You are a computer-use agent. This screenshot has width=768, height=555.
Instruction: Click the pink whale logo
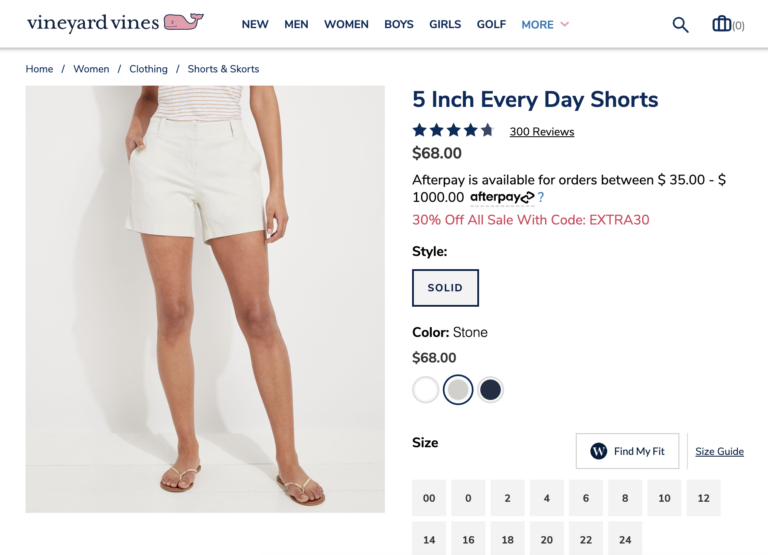[184, 22]
